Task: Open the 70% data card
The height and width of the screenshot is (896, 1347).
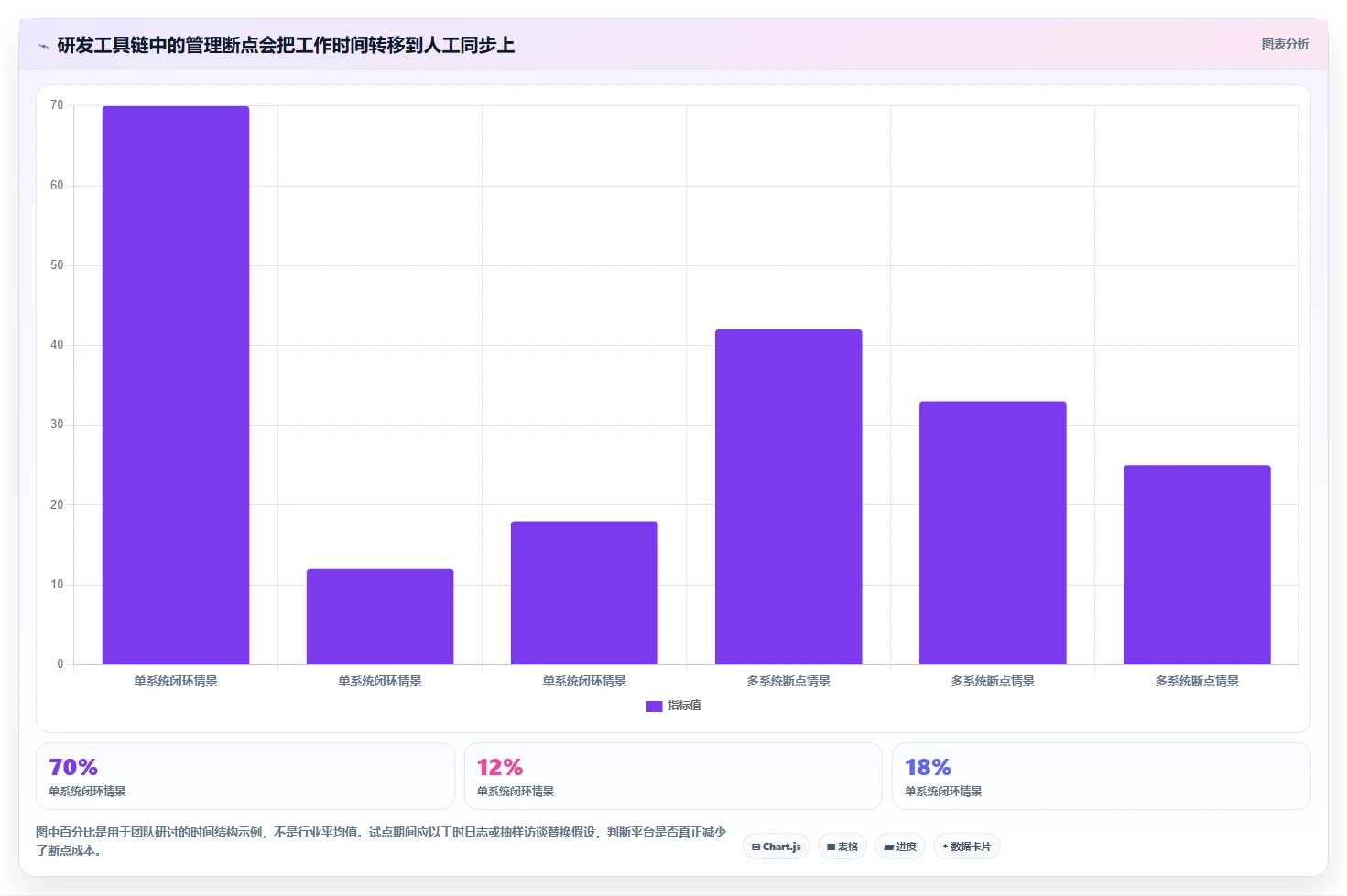Action: [245, 776]
